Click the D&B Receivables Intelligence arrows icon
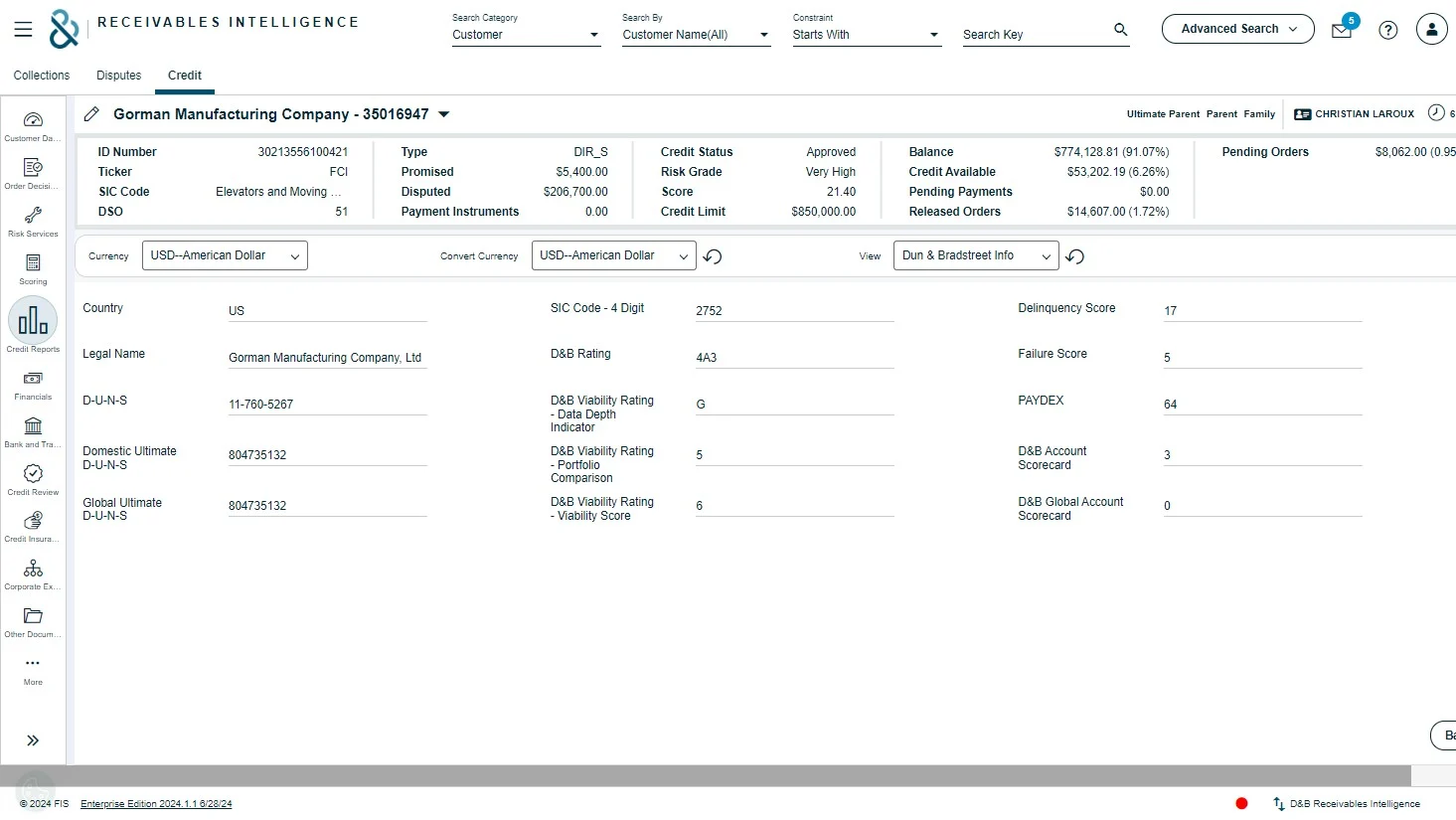 (x=1279, y=803)
